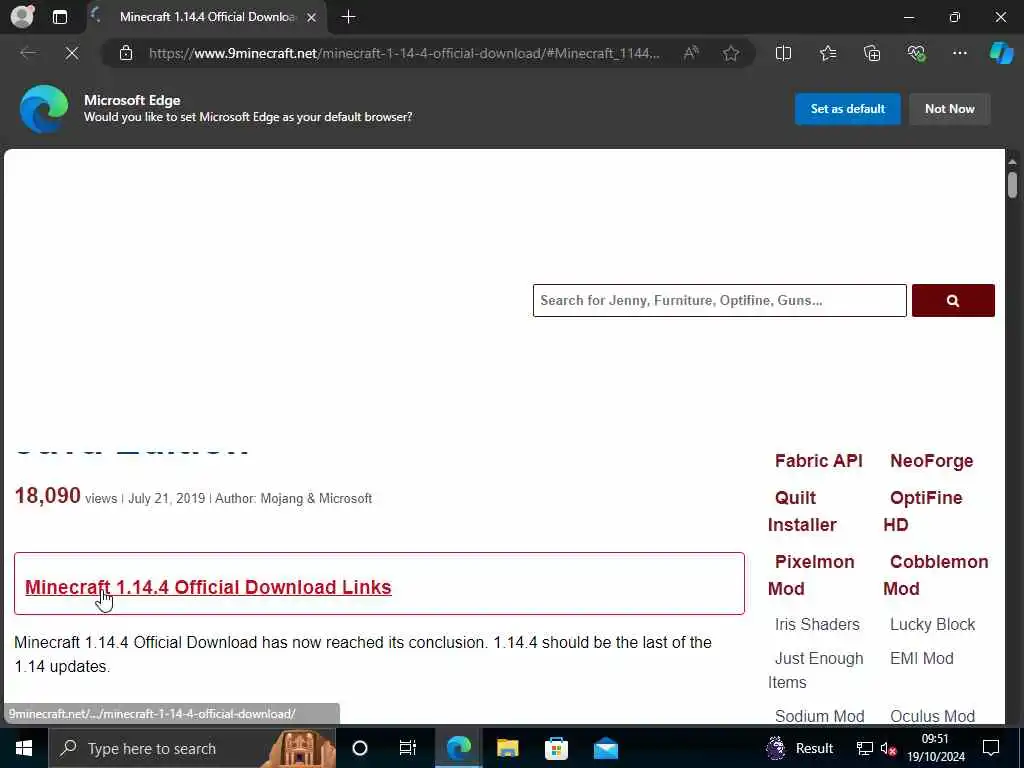Image resolution: width=1024 pixels, height=768 pixels.
Task: Open the Result news widget on taskbar
Action: [800, 748]
